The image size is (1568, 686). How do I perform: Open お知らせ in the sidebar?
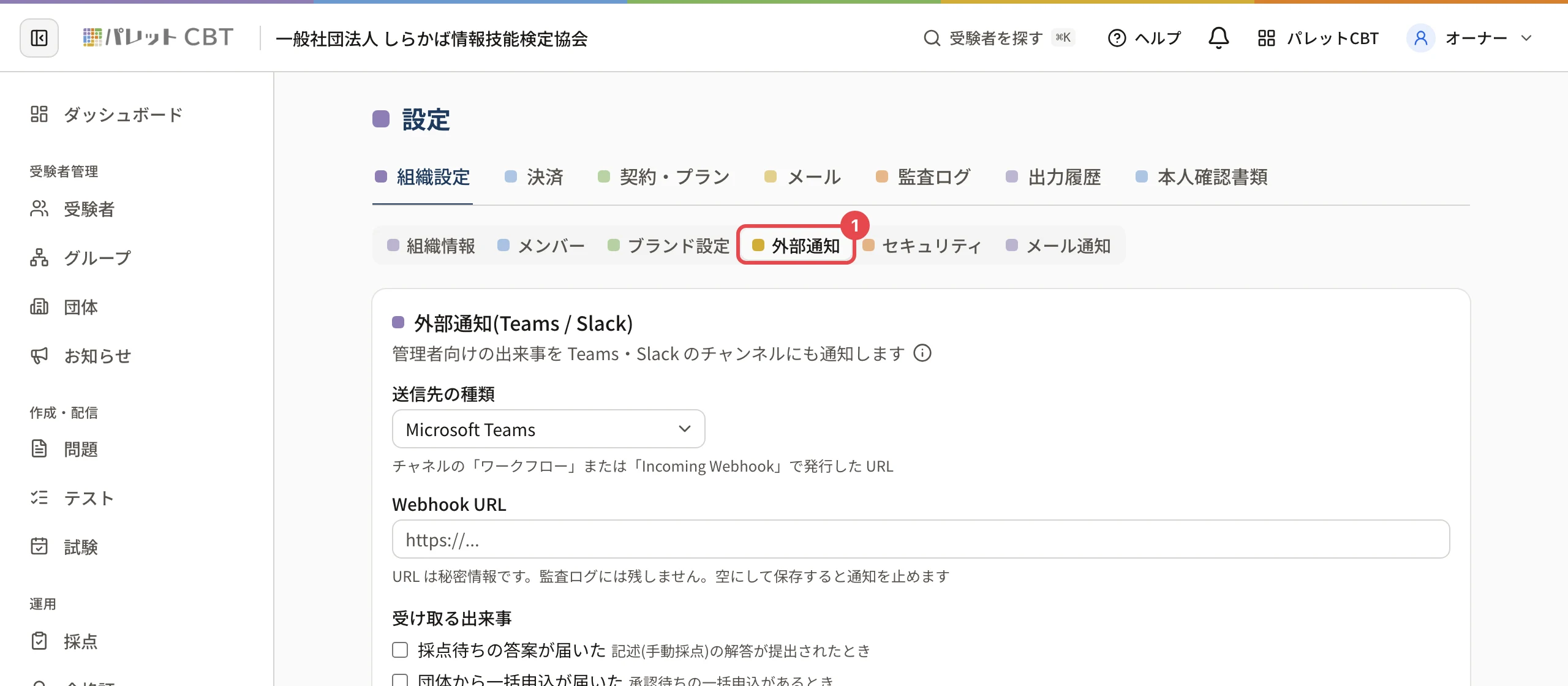(80, 356)
